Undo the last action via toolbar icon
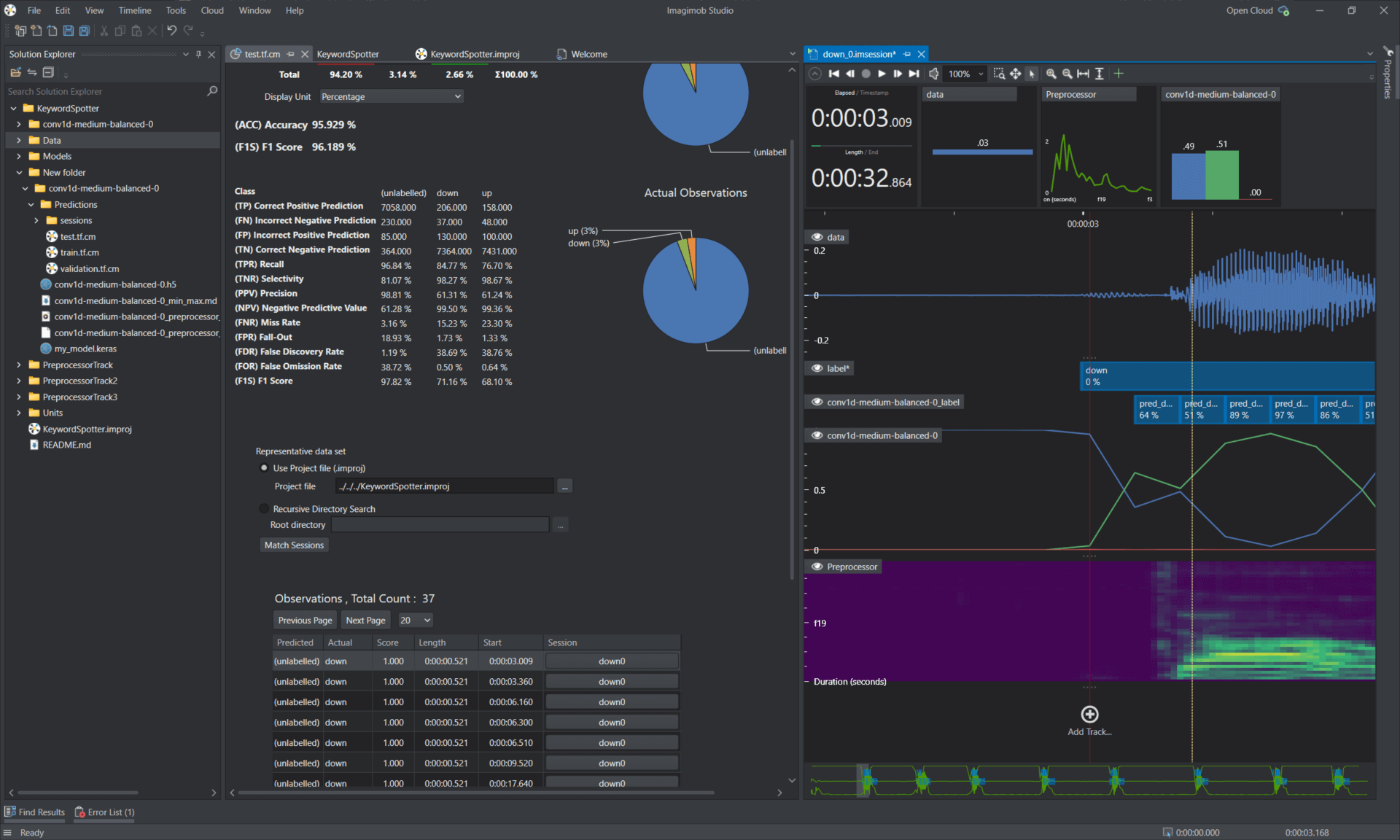 [171, 31]
